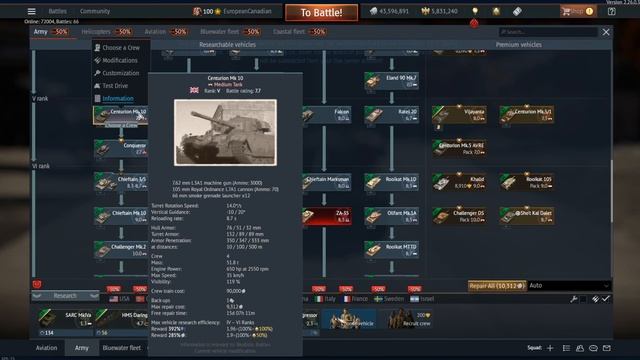Select the premium Centurion Mk.5/1 card

click(x=527, y=115)
